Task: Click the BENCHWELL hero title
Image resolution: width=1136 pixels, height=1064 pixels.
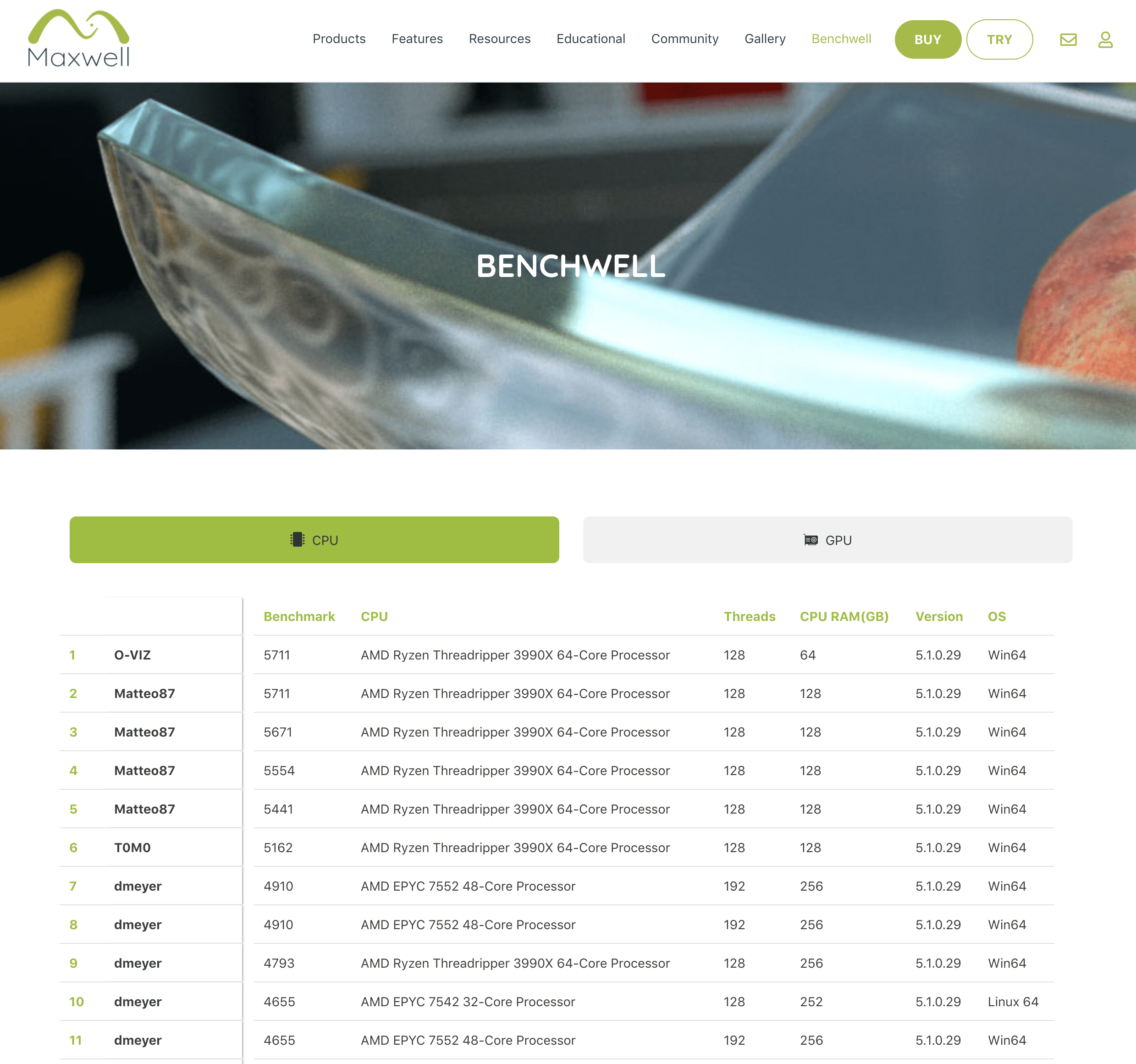Action: pyautogui.click(x=570, y=266)
